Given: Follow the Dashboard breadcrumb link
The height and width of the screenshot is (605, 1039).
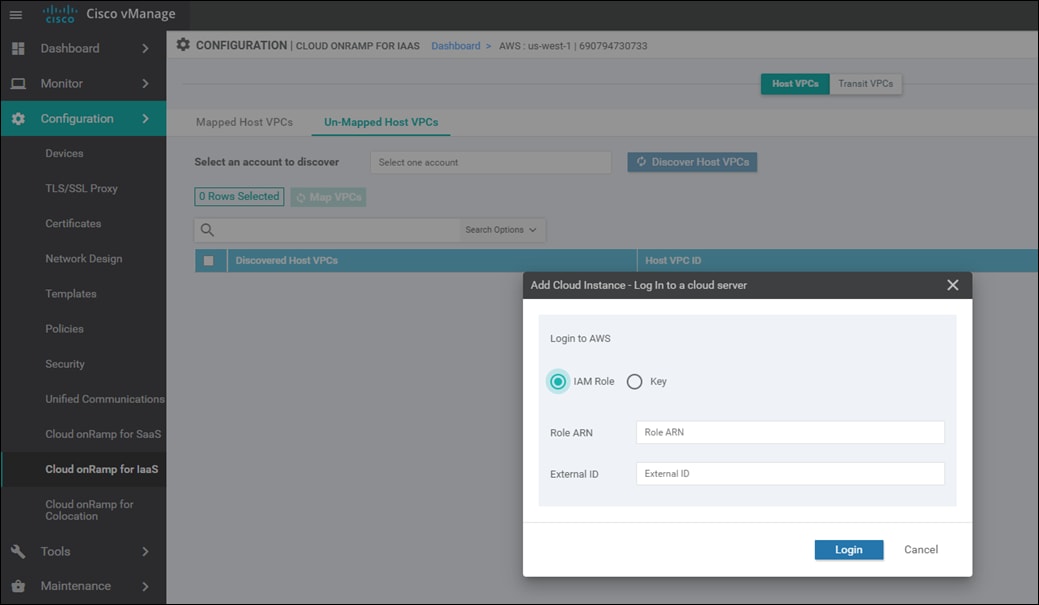Looking at the screenshot, I should click(x=456, y=46).
